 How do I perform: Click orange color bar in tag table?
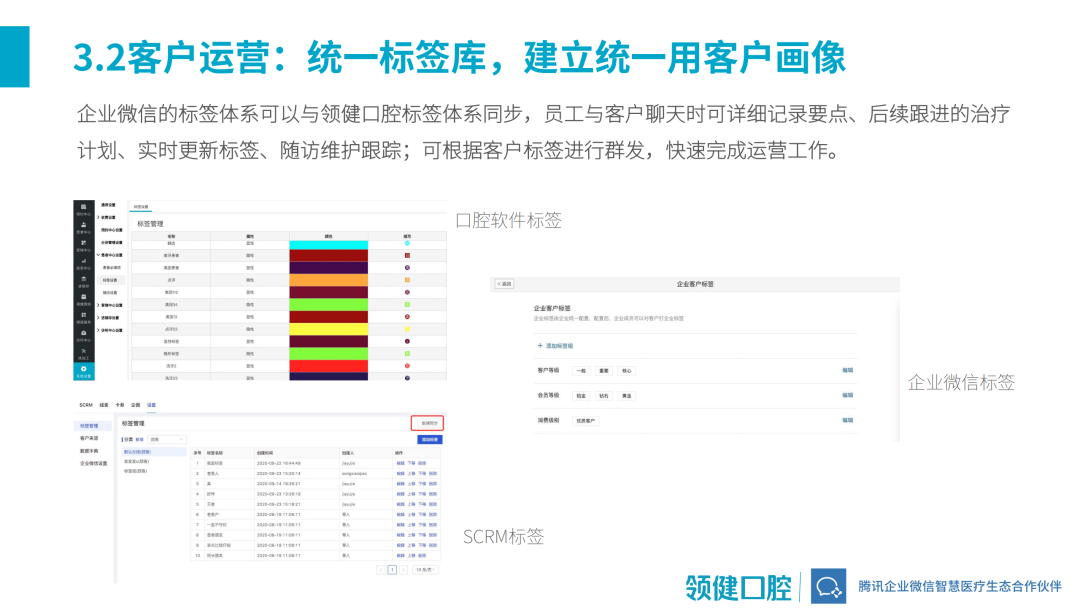click(329, 280)
